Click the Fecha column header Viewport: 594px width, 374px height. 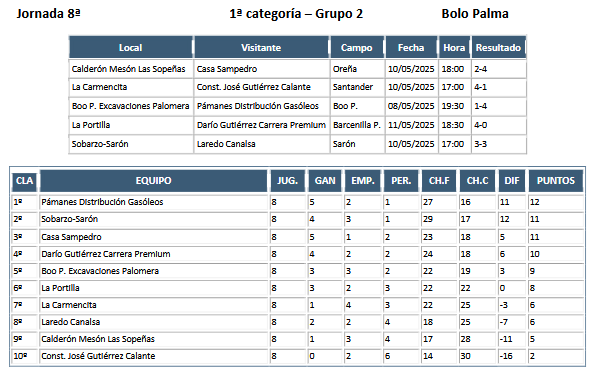click(x=411, y=47)
